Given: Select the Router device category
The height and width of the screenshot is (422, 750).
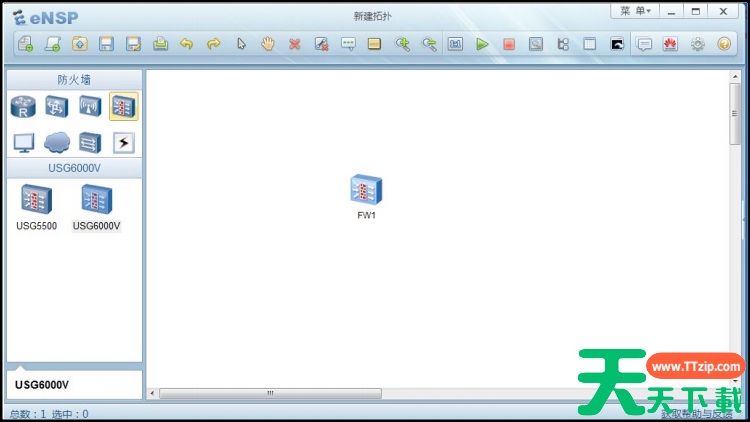Looking at the screenshot, I should (x=23, y=106).
